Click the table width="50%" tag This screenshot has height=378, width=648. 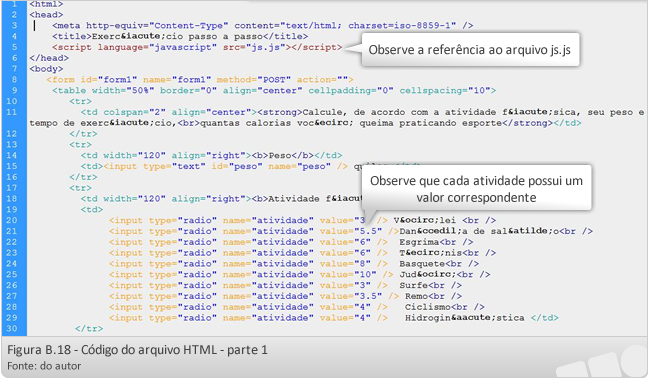tap(274, 90)
